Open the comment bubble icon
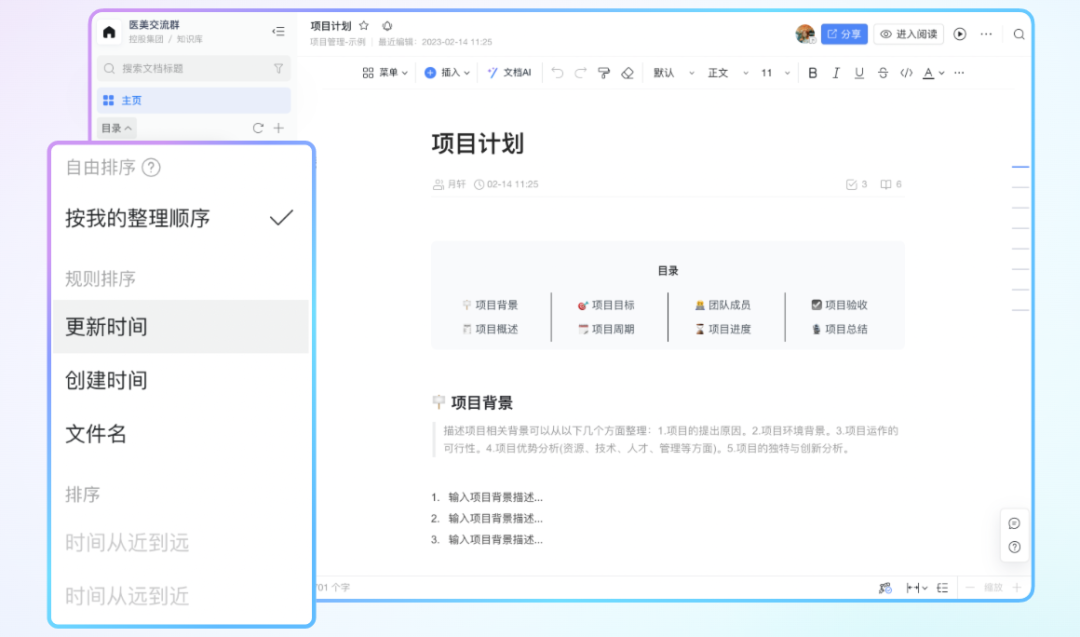Screen dimensions: 1080x637 point(1014,523)
